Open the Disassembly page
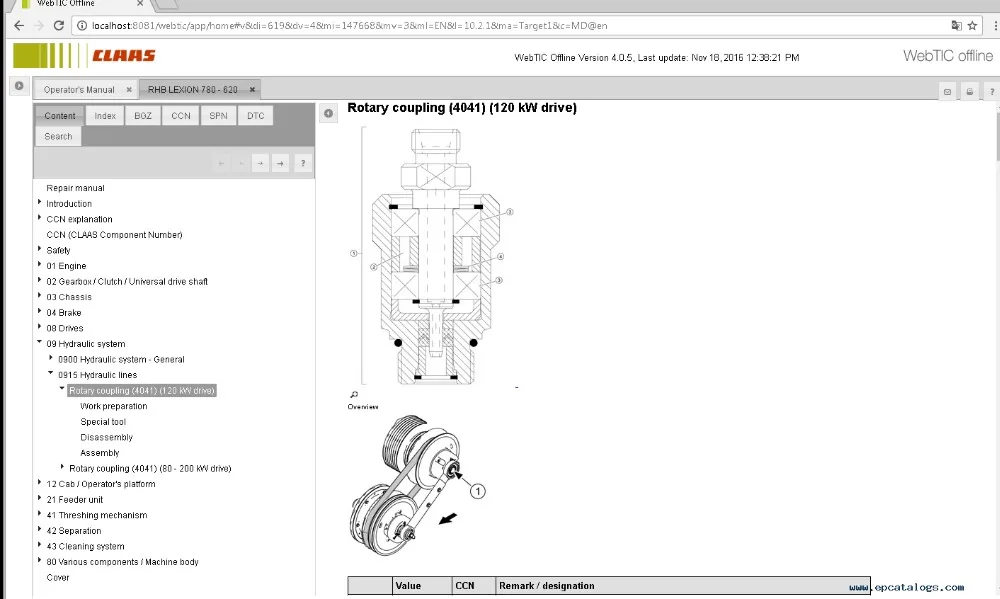 click(x=107, y=438)
